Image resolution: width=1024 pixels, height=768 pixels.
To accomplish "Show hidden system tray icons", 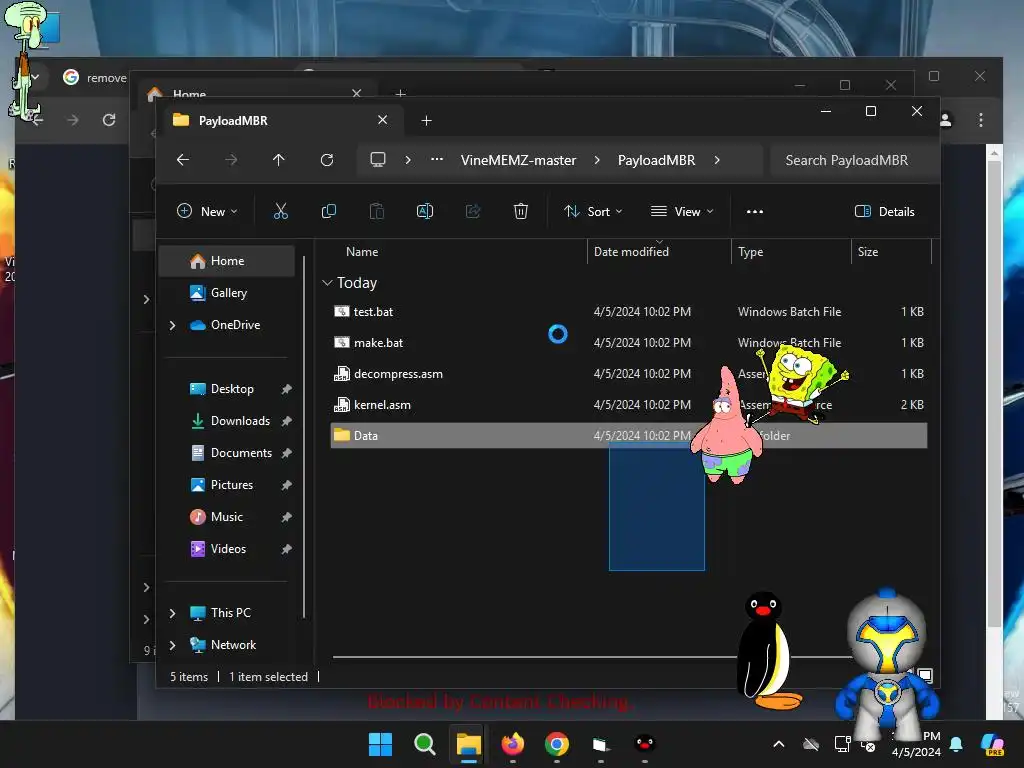I will click(778, 744).
